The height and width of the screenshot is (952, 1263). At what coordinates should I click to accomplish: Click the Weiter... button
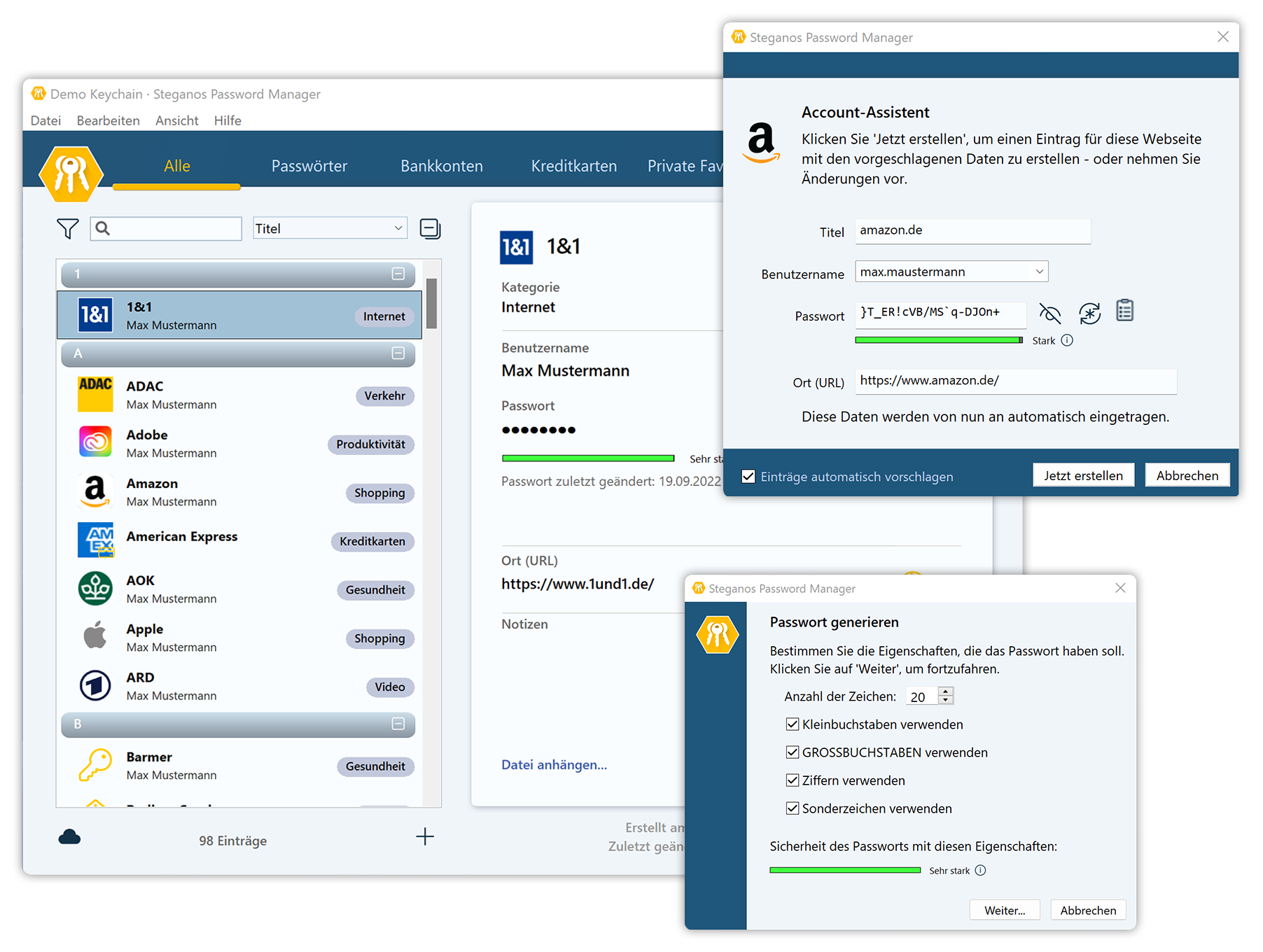[x=1005, y=910]
